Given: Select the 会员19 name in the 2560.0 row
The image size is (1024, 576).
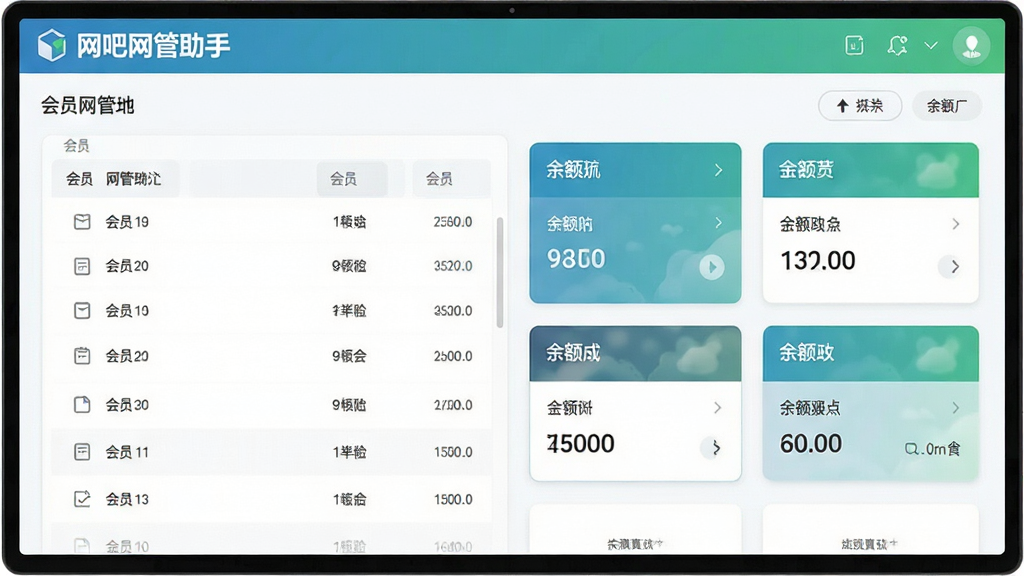Looking at the screenshot, I should 127,222.
